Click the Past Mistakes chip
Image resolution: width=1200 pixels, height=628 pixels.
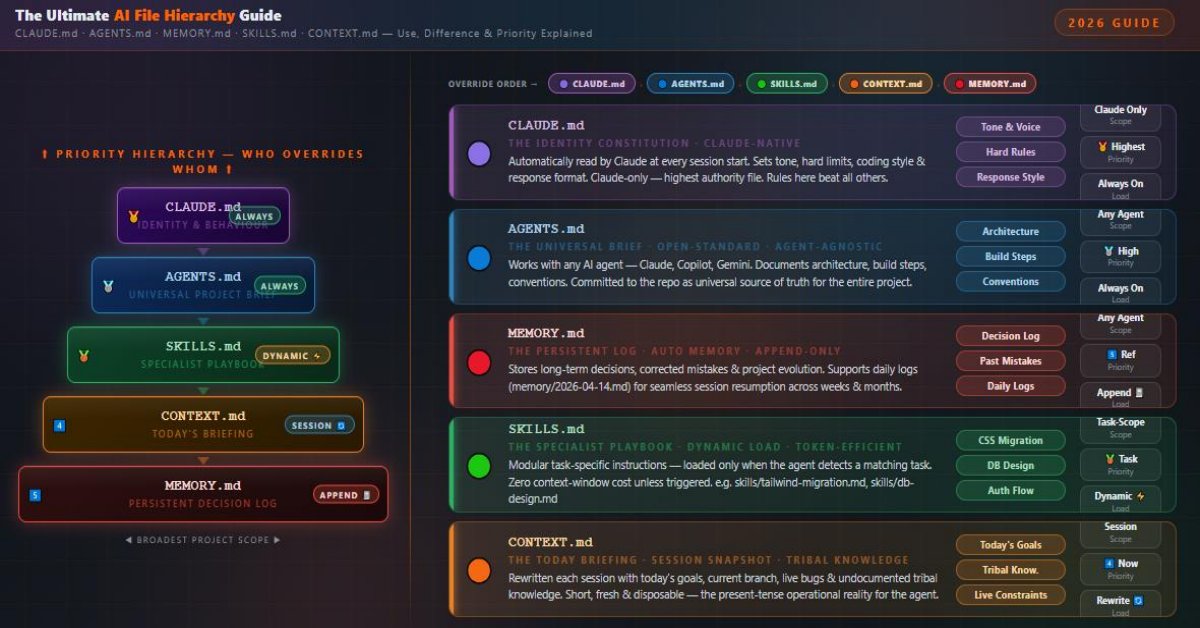click(1010, 361)
